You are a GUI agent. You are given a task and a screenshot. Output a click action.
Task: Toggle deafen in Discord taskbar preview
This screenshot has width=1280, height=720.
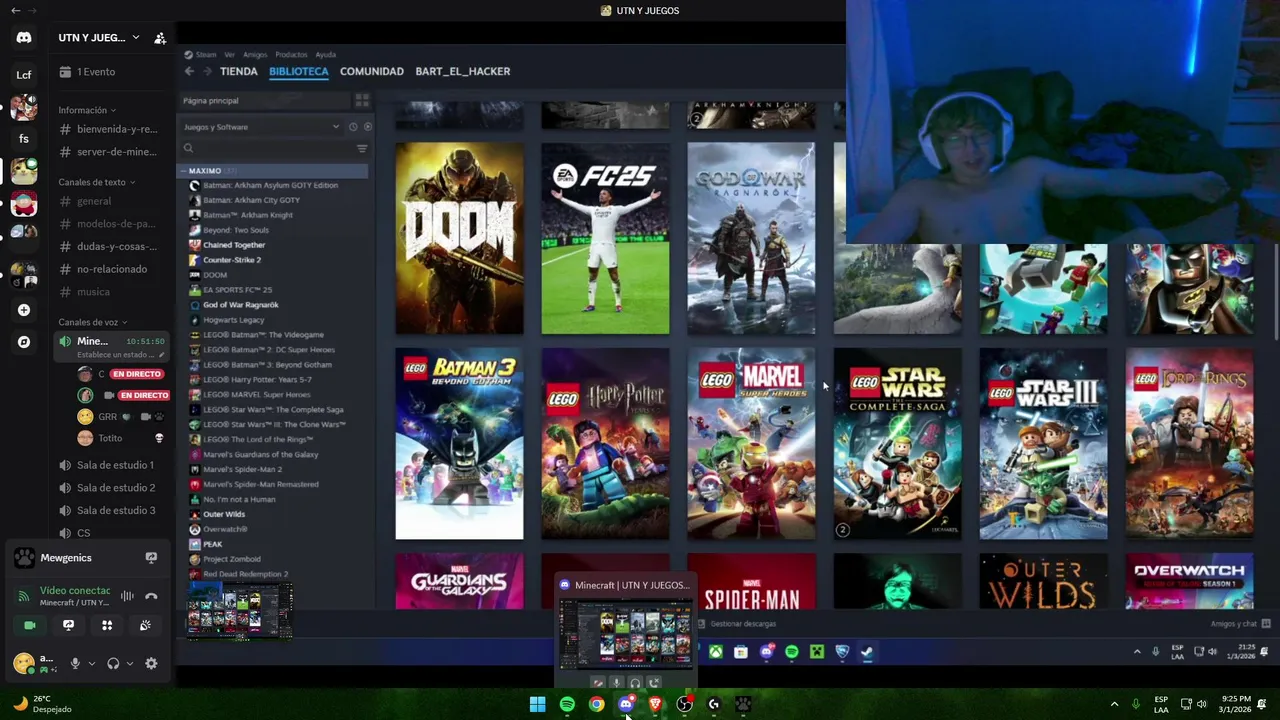point(635,683)
